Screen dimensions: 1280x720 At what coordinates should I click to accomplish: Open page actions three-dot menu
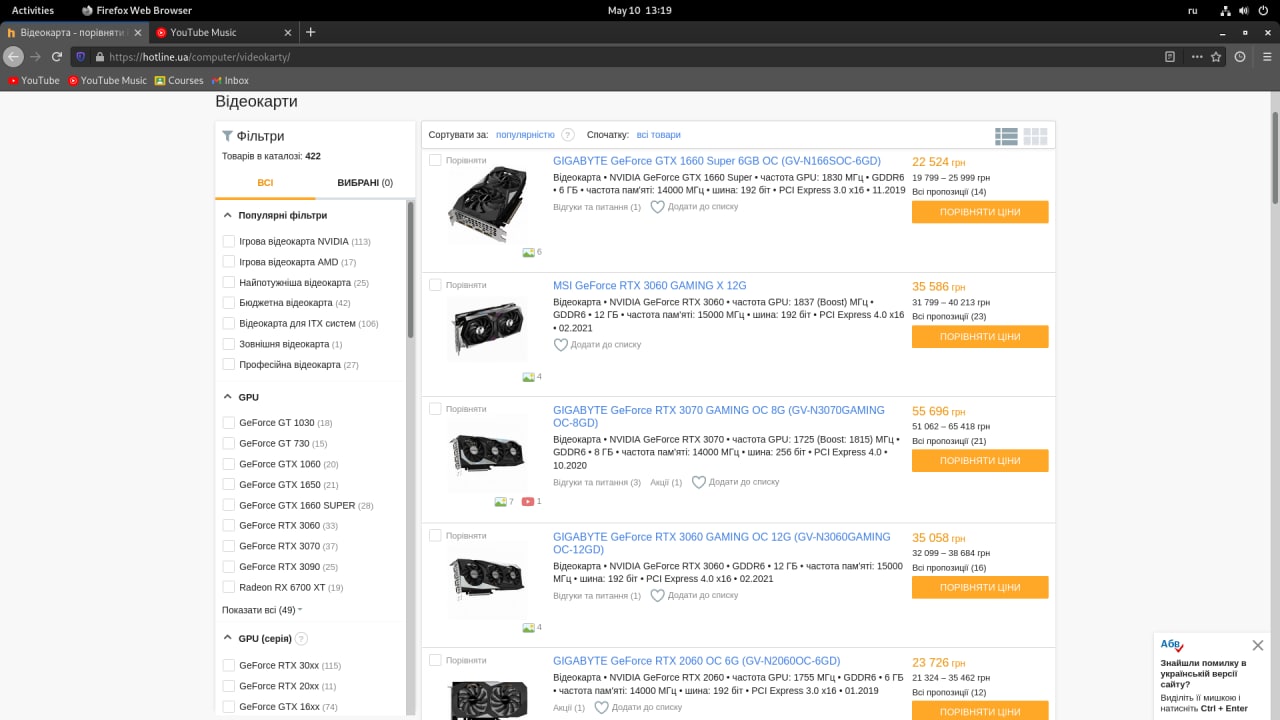pos(1197,57)
